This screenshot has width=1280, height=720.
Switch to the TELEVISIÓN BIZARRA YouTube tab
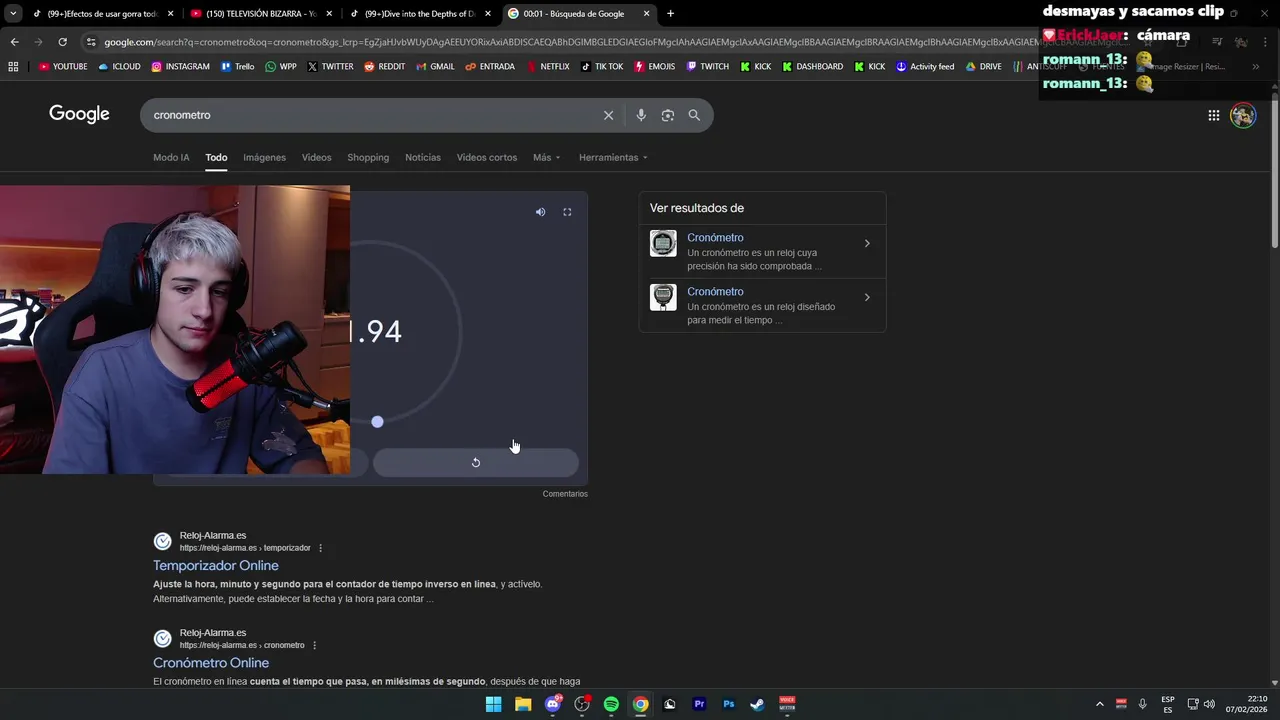tap(262, 14)
